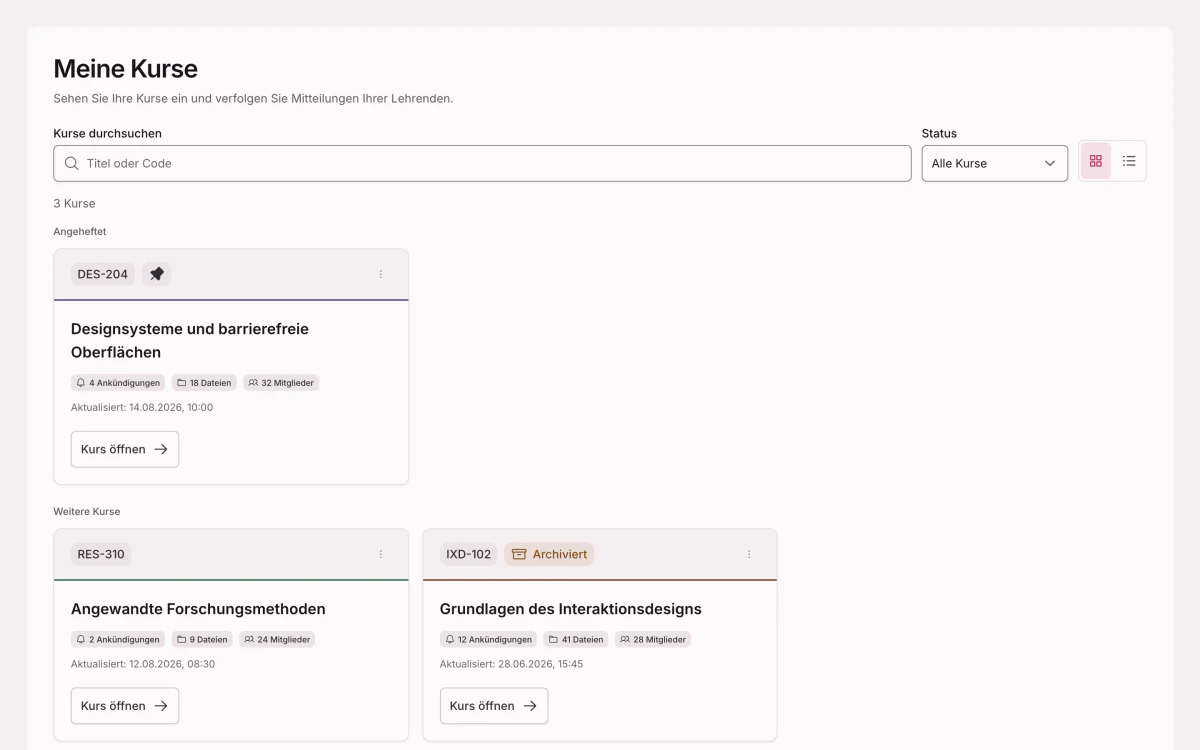This screenshot has width=1200, height=750.
Task: Click the IXD-102 course code badge
Action: (469, 554)
